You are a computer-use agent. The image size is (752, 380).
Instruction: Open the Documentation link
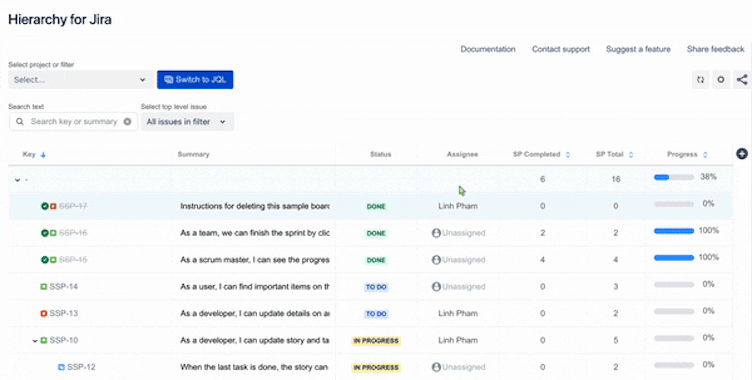(x=488, y=49)
